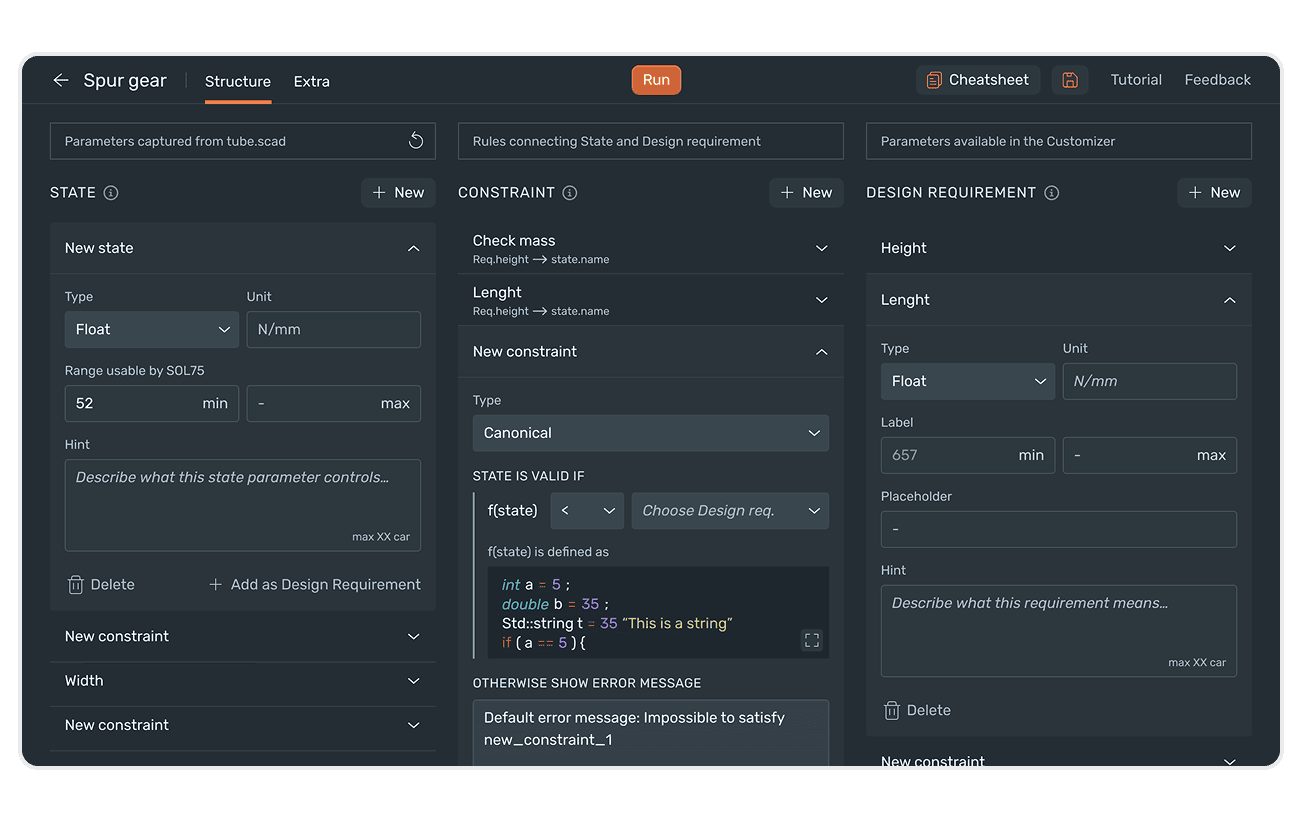Switch to the Extra tab
Screen dimensions: 1300x820
click(311, 81)
